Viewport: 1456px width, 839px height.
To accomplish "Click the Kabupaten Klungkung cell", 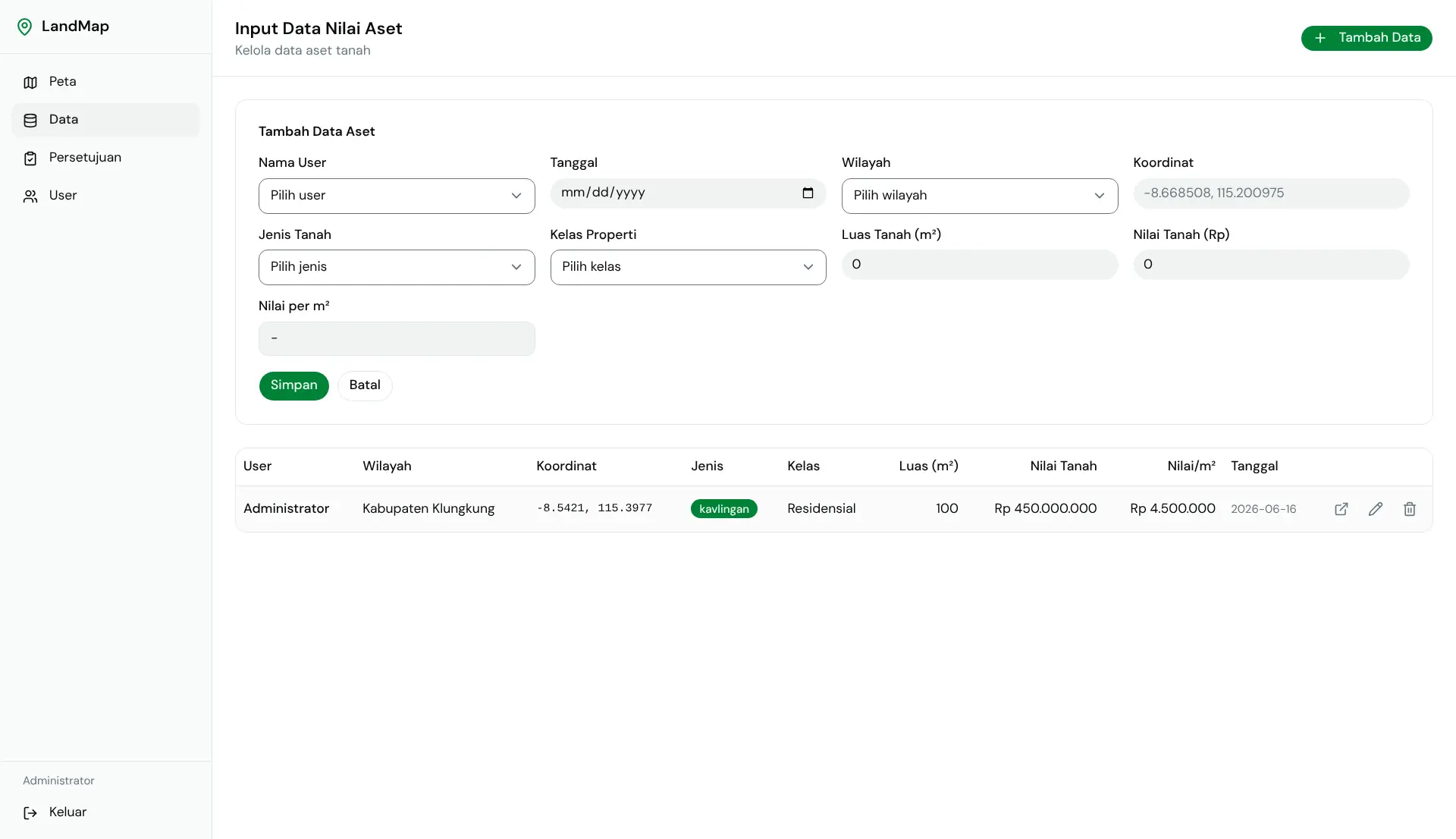I will click(x=428, y=509).
